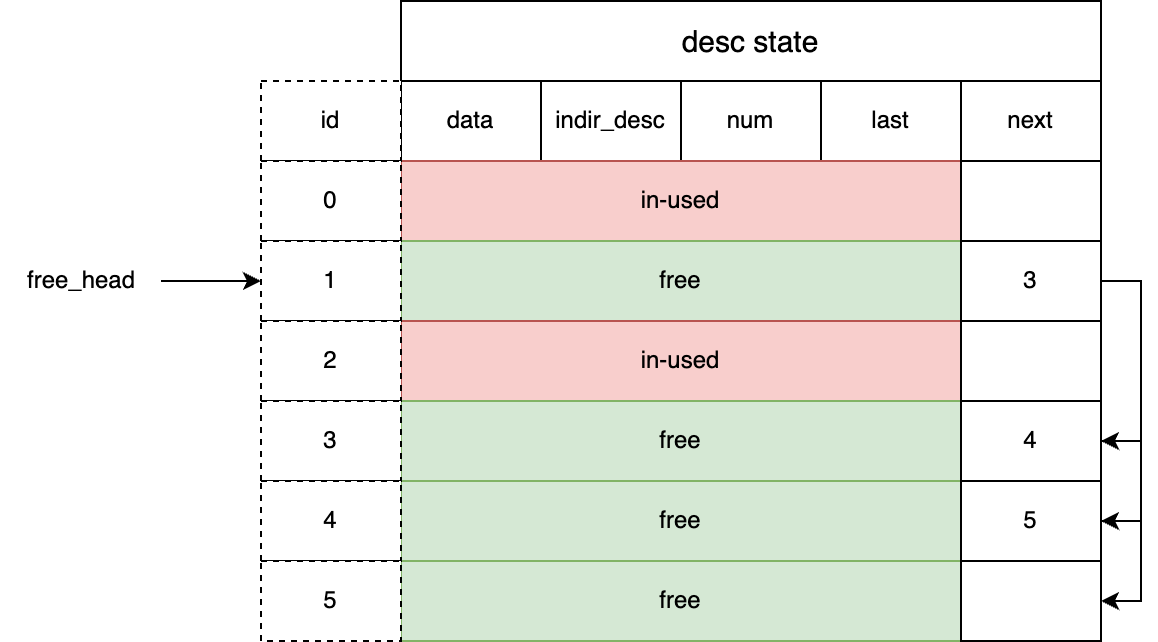Click the free row for id 4
1158x642 pixels.
[681, 521]
